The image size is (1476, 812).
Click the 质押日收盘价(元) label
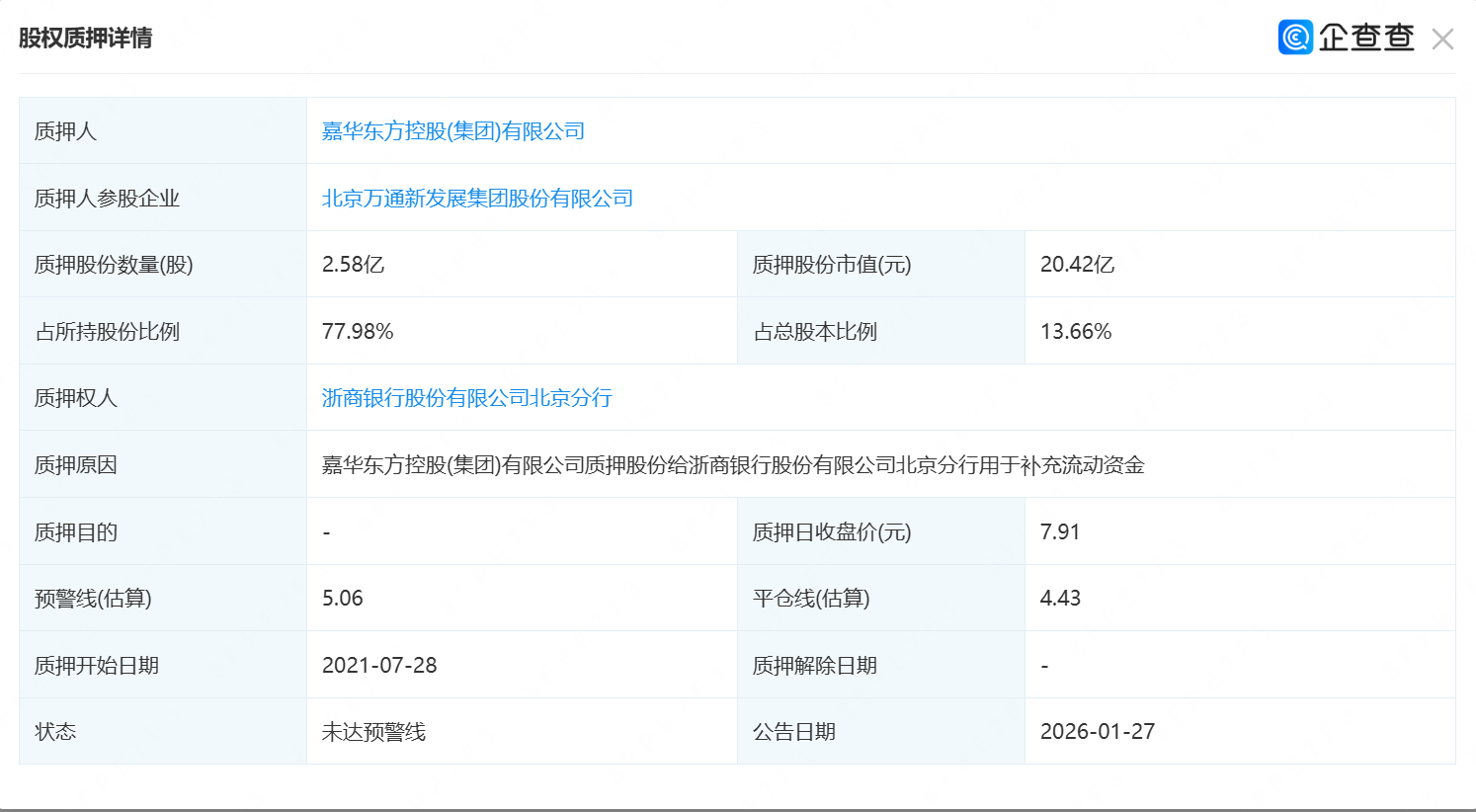[832, 532]
